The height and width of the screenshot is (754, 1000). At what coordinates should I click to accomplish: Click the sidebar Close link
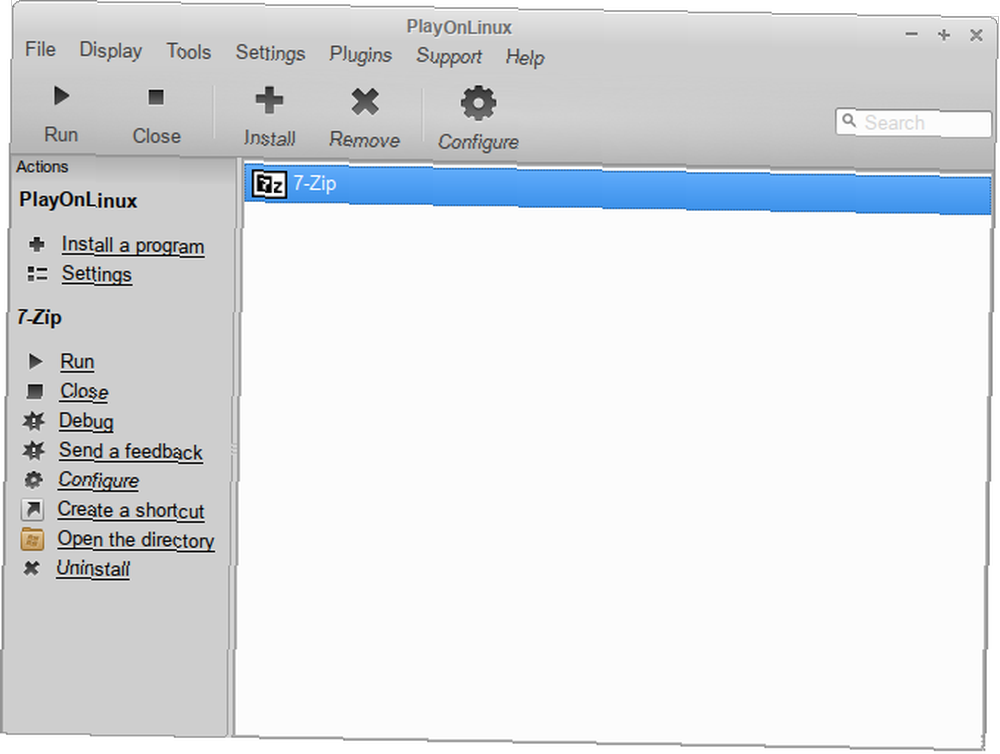(x=84, y=392)
